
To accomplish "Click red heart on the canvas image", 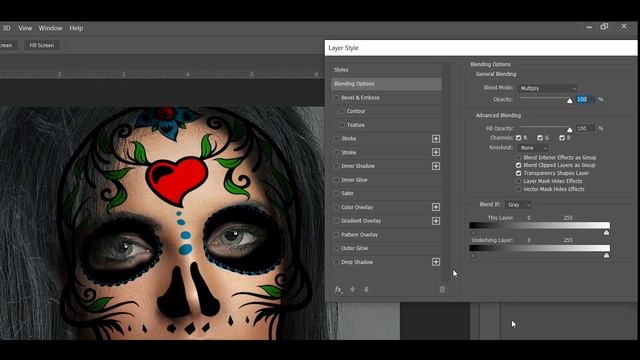I will pyautogui.click(x=177, y=180).
